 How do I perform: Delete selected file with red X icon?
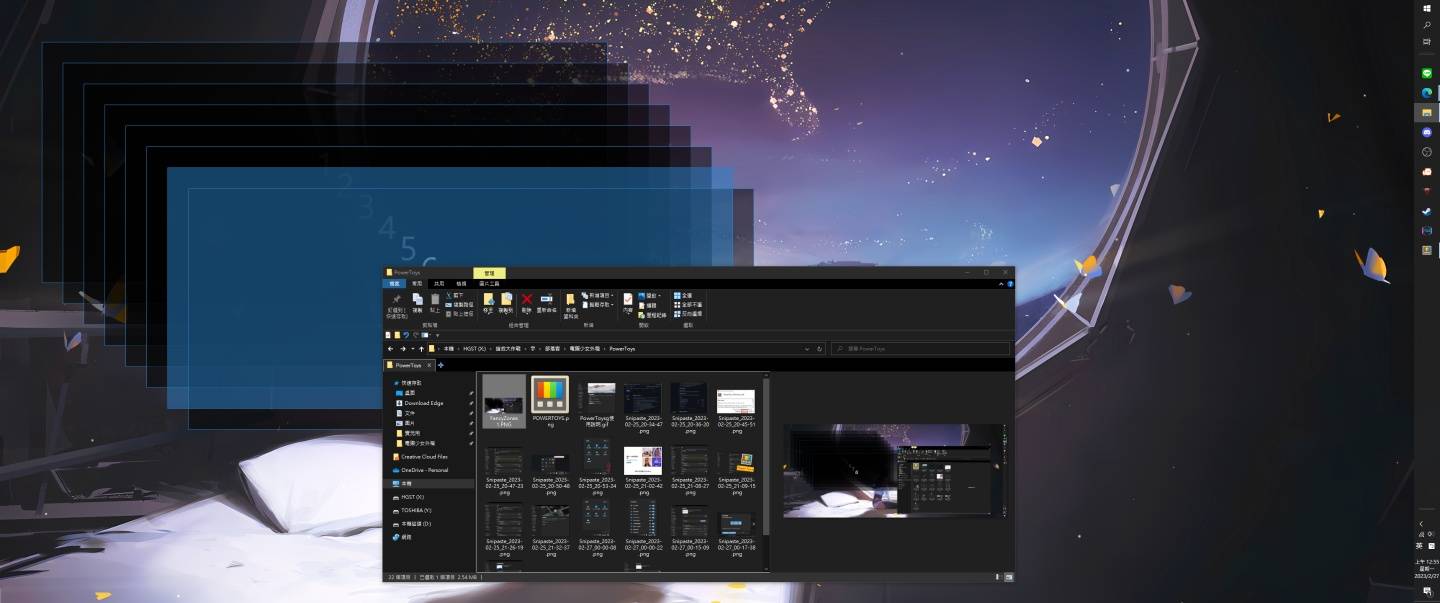526,299
